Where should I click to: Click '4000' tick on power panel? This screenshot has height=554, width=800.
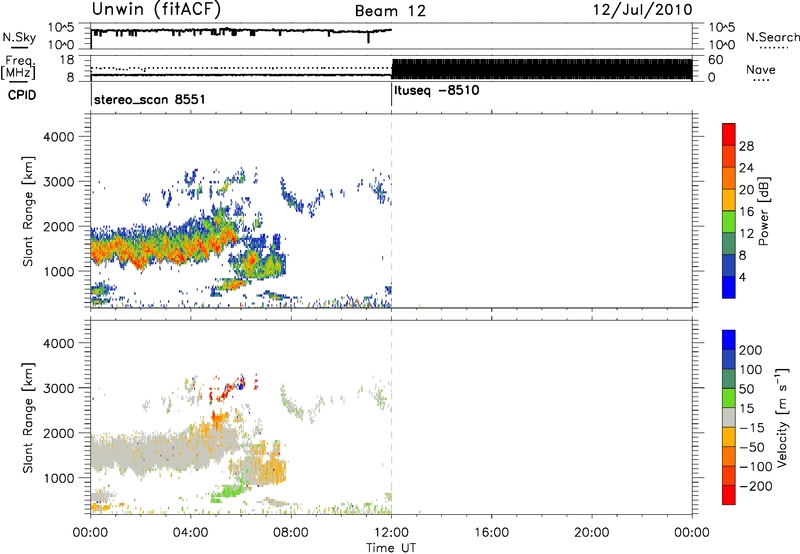click(59, 137)
